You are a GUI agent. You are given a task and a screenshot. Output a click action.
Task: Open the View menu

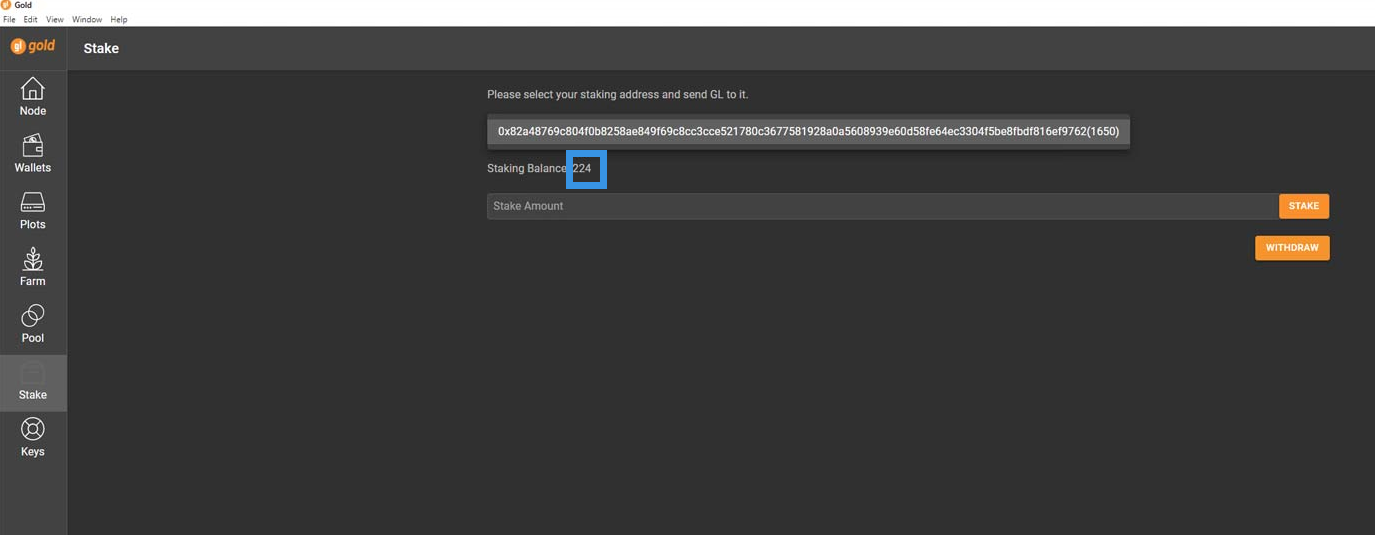click(55, 20)
